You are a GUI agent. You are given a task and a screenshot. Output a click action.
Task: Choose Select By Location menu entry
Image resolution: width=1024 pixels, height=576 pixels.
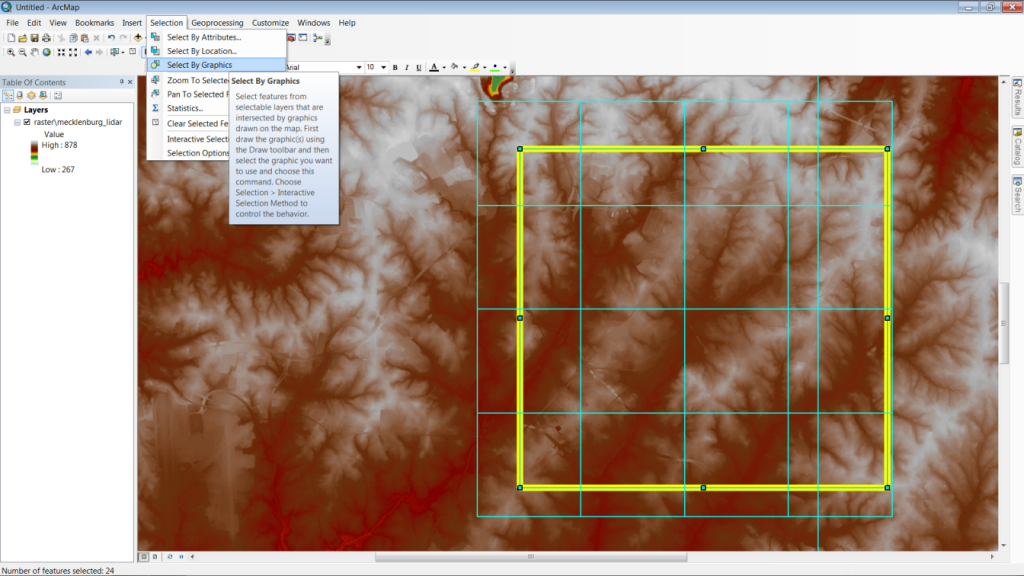216,51
